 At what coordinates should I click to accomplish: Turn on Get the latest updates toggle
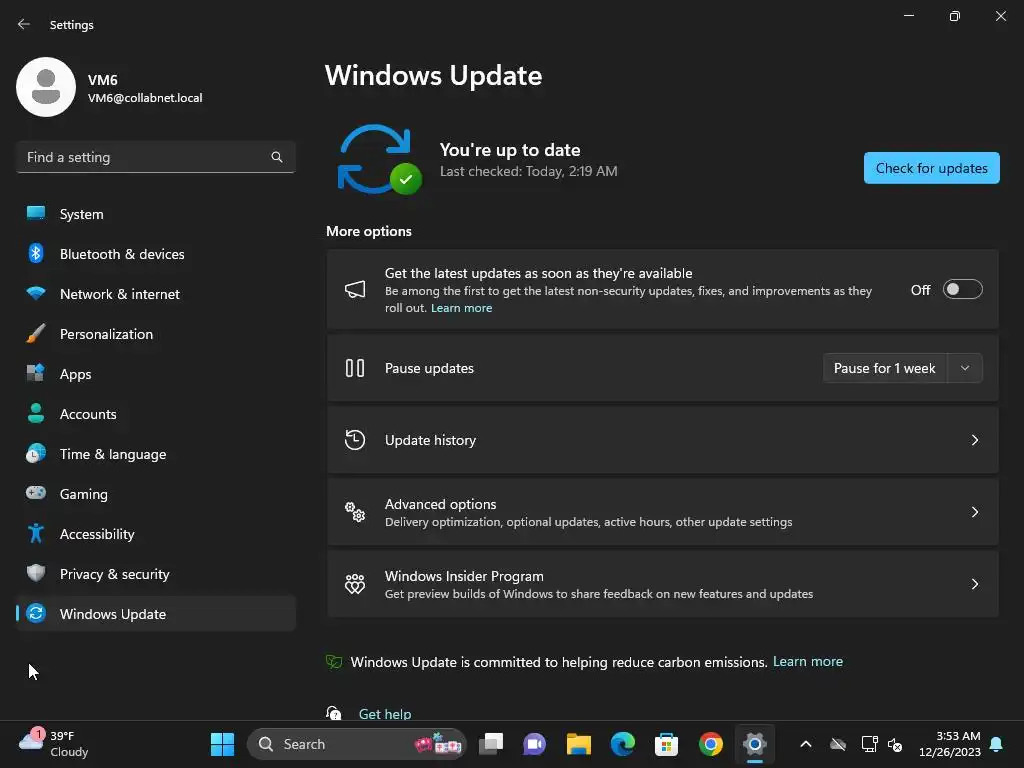(963, 289)
